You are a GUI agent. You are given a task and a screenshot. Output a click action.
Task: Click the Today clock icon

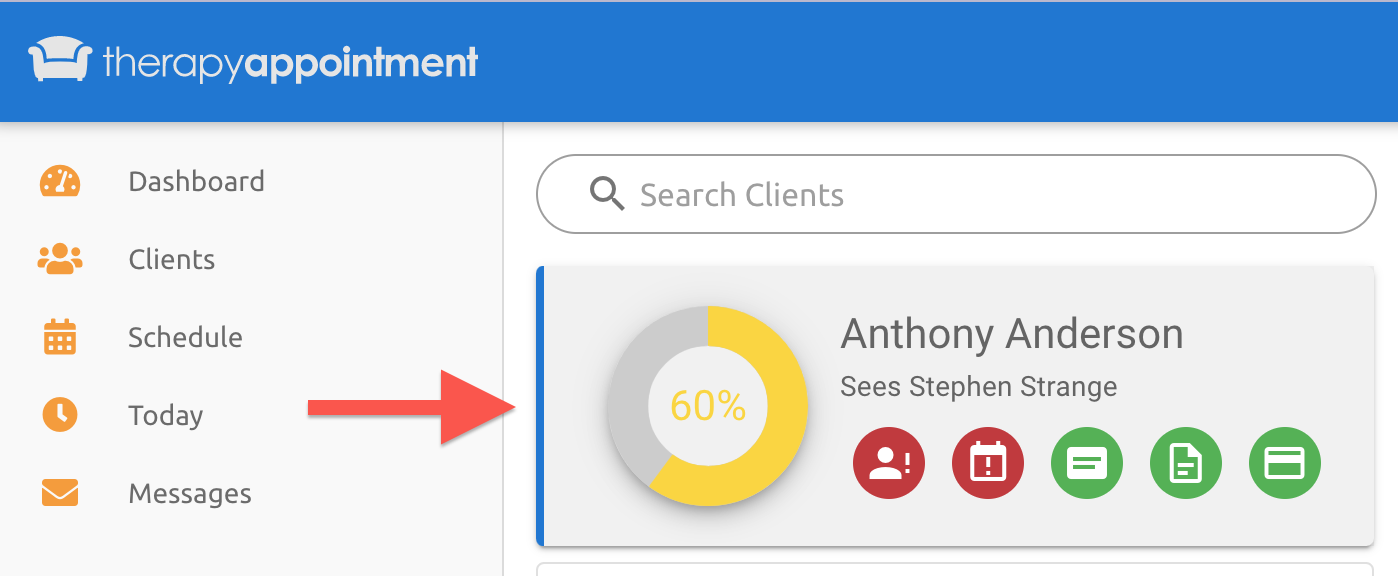(x=60, y=415)
